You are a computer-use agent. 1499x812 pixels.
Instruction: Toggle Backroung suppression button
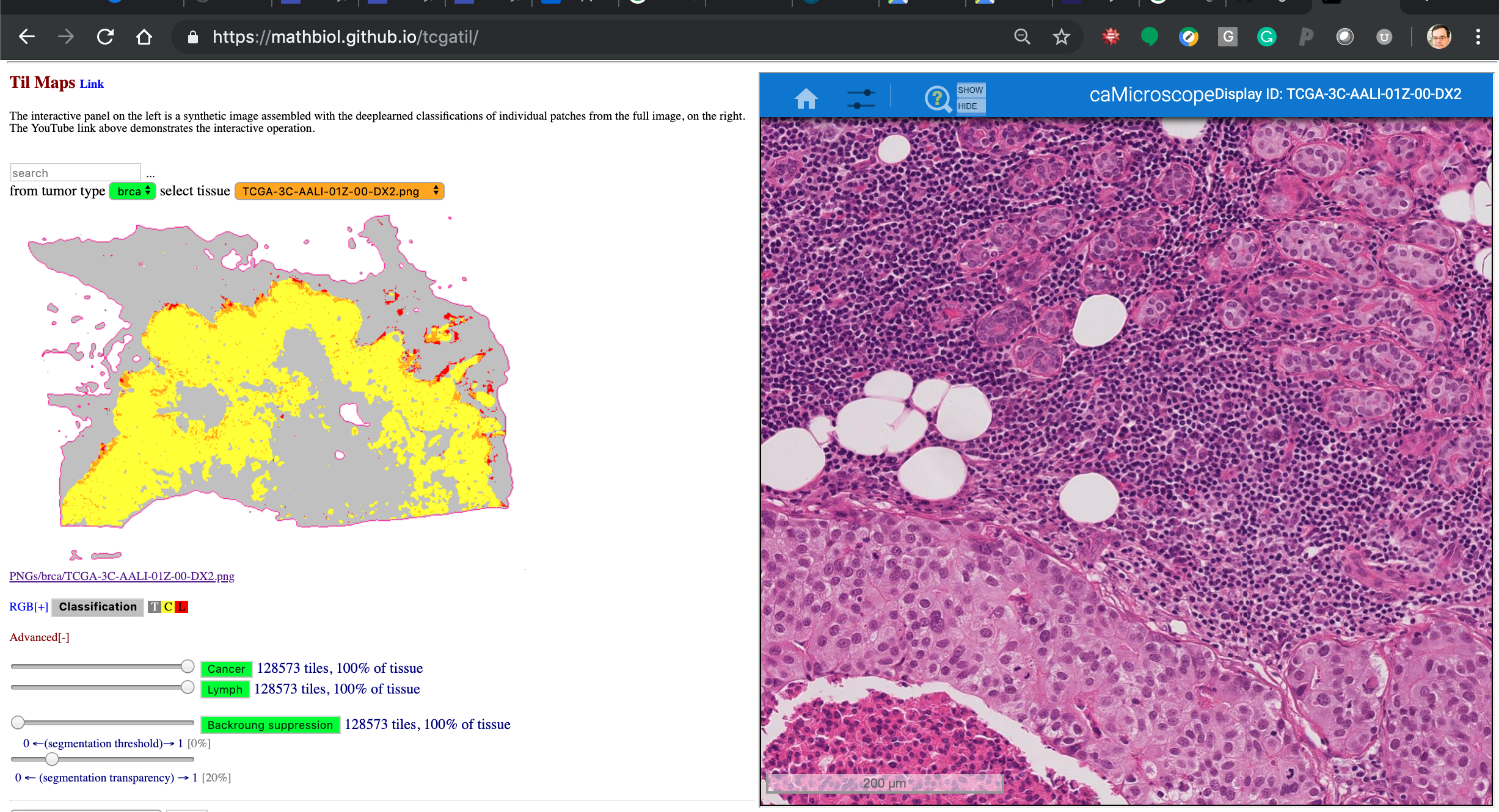[x=270, y=725]
